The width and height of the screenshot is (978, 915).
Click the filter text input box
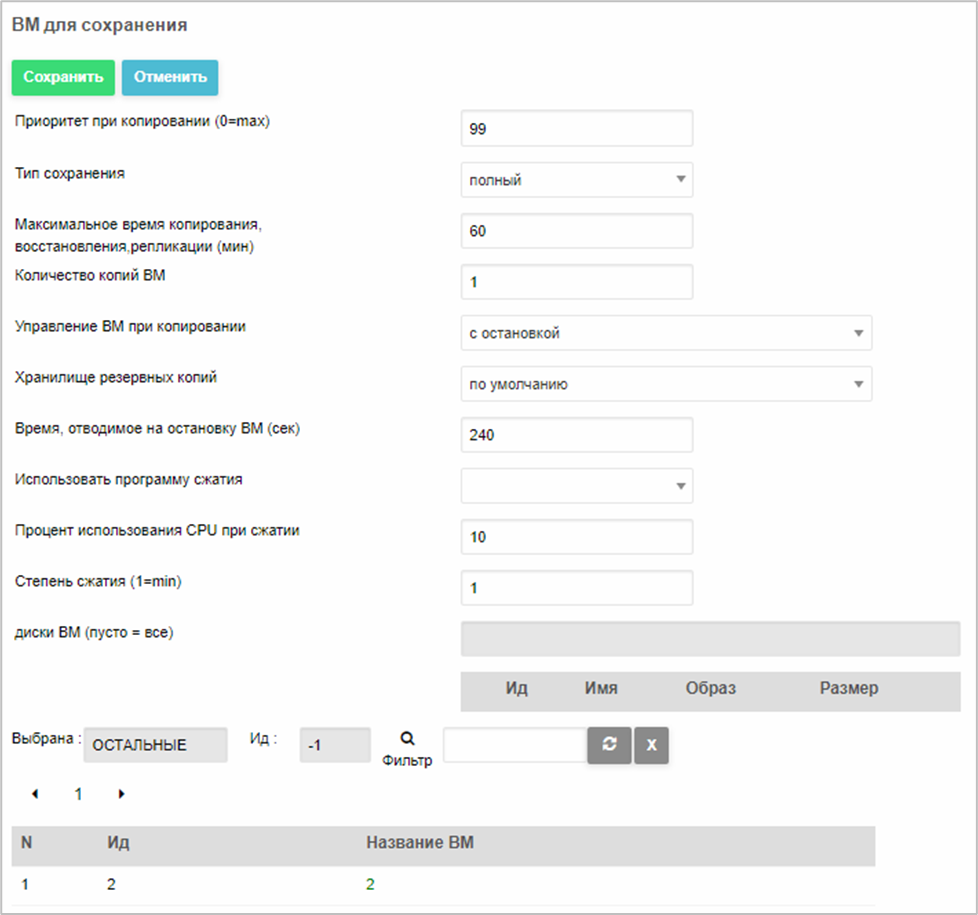(515, 745)
